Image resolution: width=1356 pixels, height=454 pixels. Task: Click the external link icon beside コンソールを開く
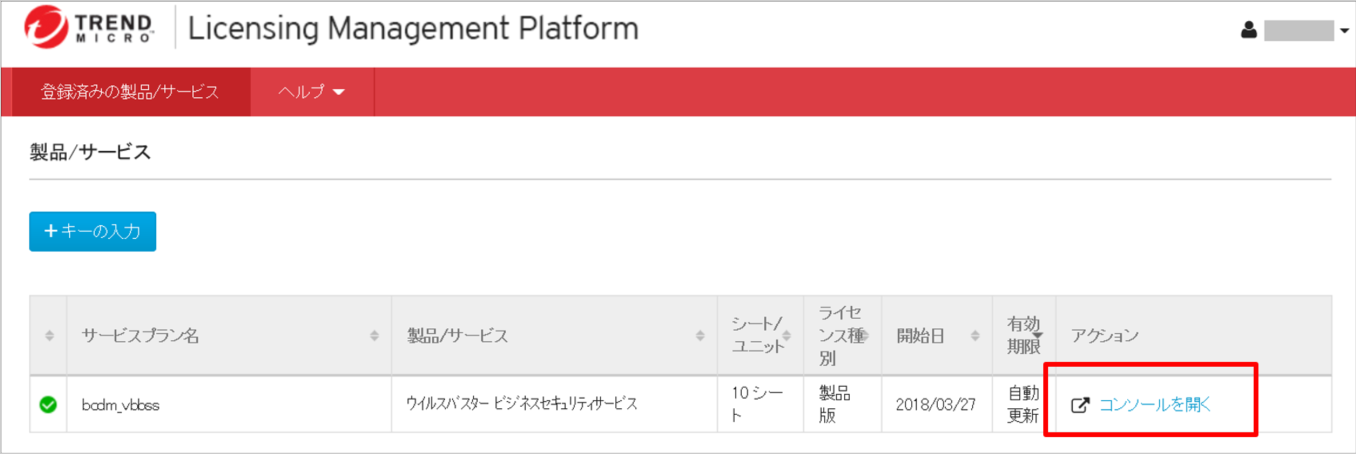(1080, 405)
